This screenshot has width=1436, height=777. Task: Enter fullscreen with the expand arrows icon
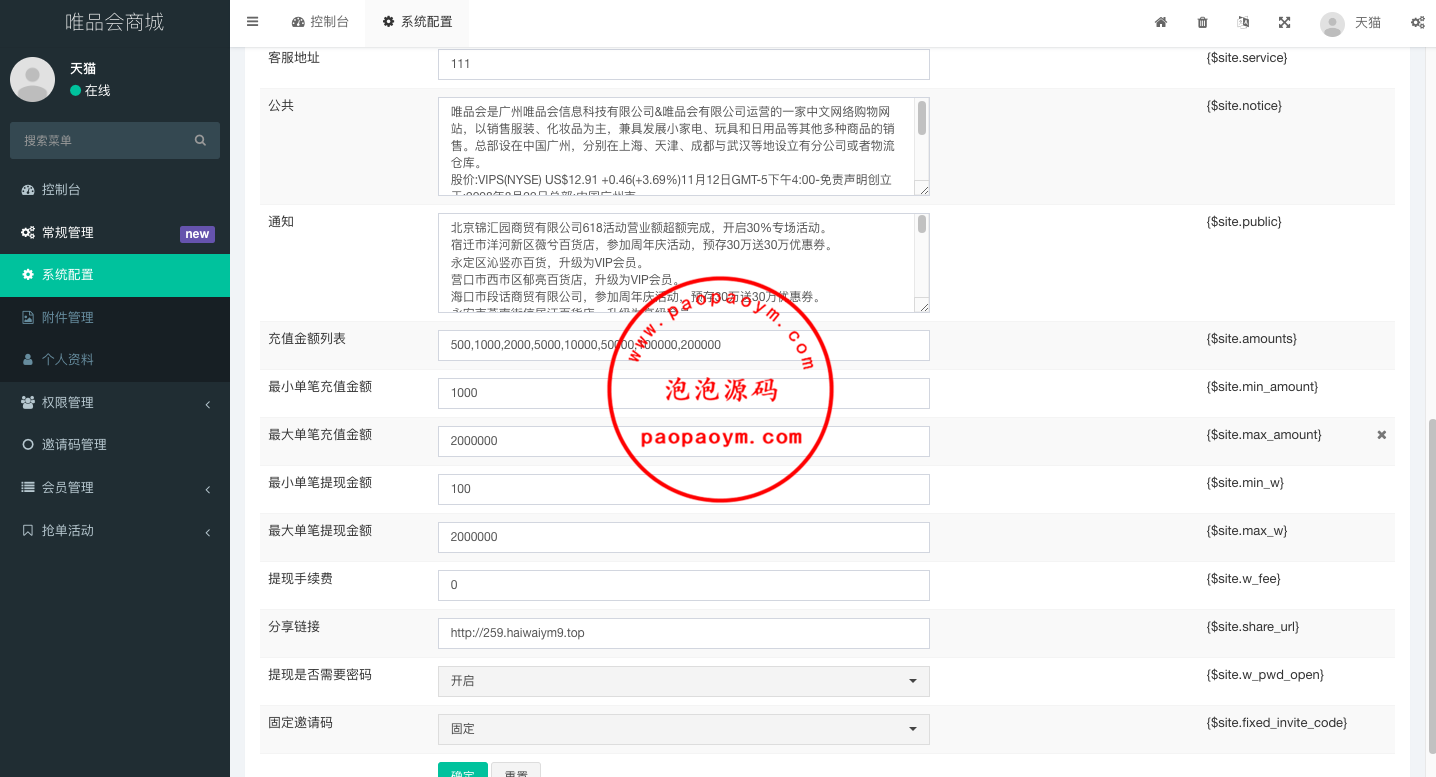[1284, 22]
